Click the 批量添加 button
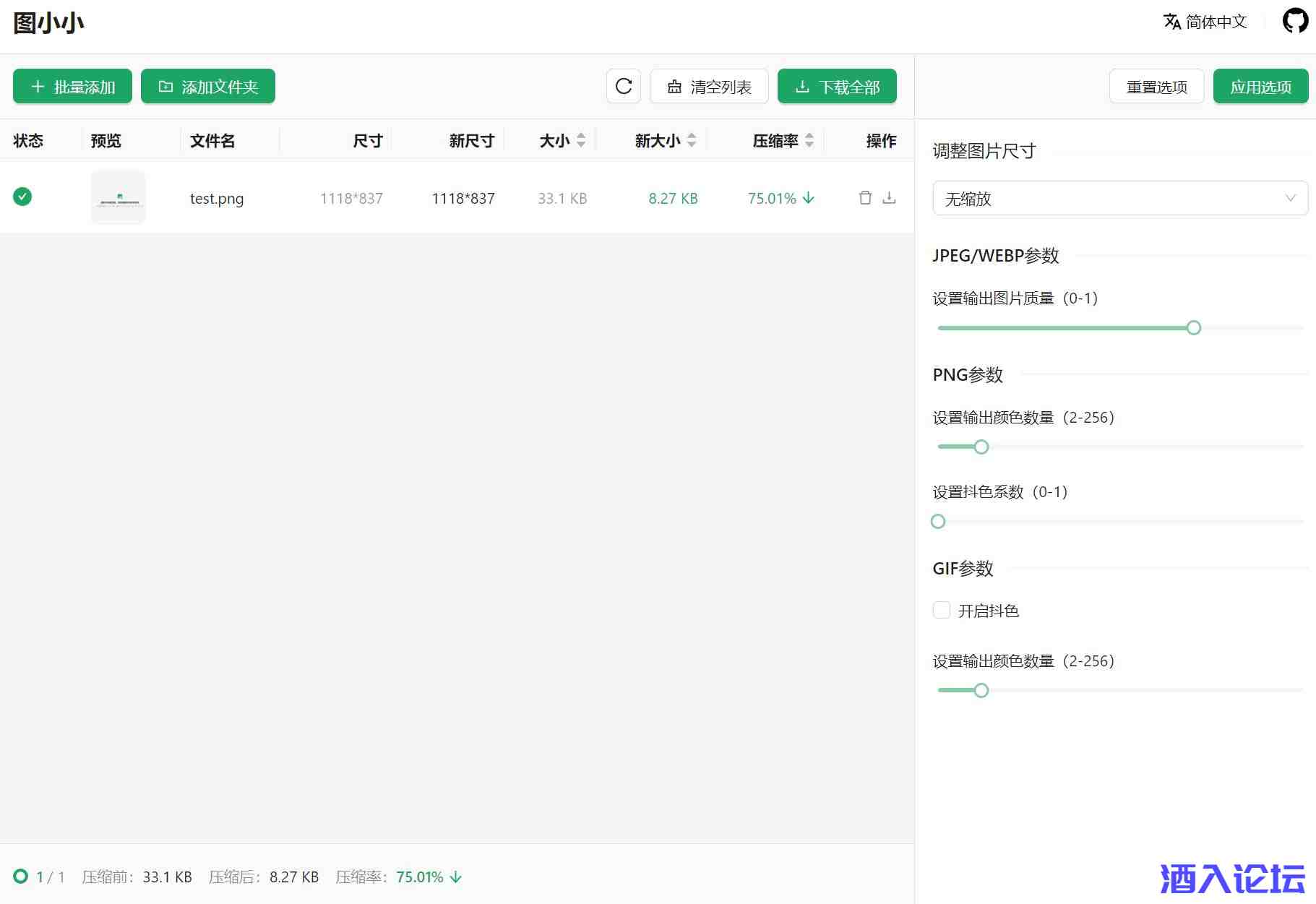 [72, 87]
